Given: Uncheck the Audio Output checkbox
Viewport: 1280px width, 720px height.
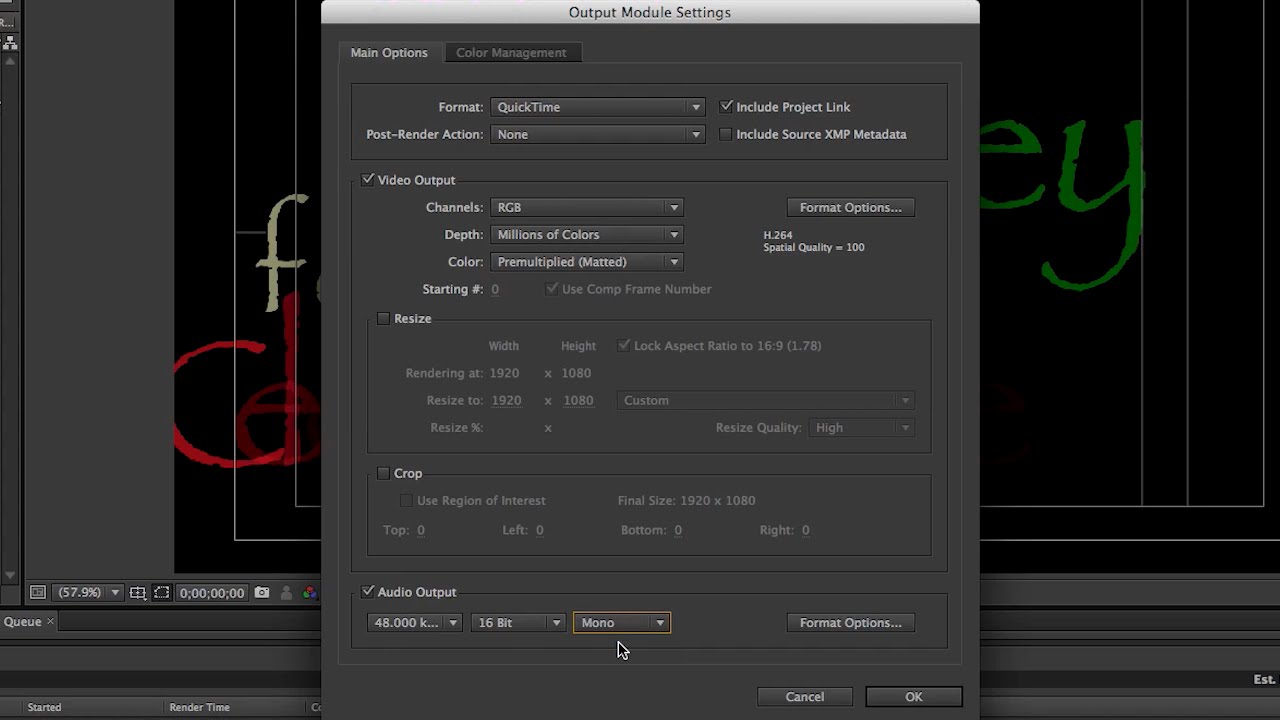Looking at the screenshot, I should coord(368,592).
